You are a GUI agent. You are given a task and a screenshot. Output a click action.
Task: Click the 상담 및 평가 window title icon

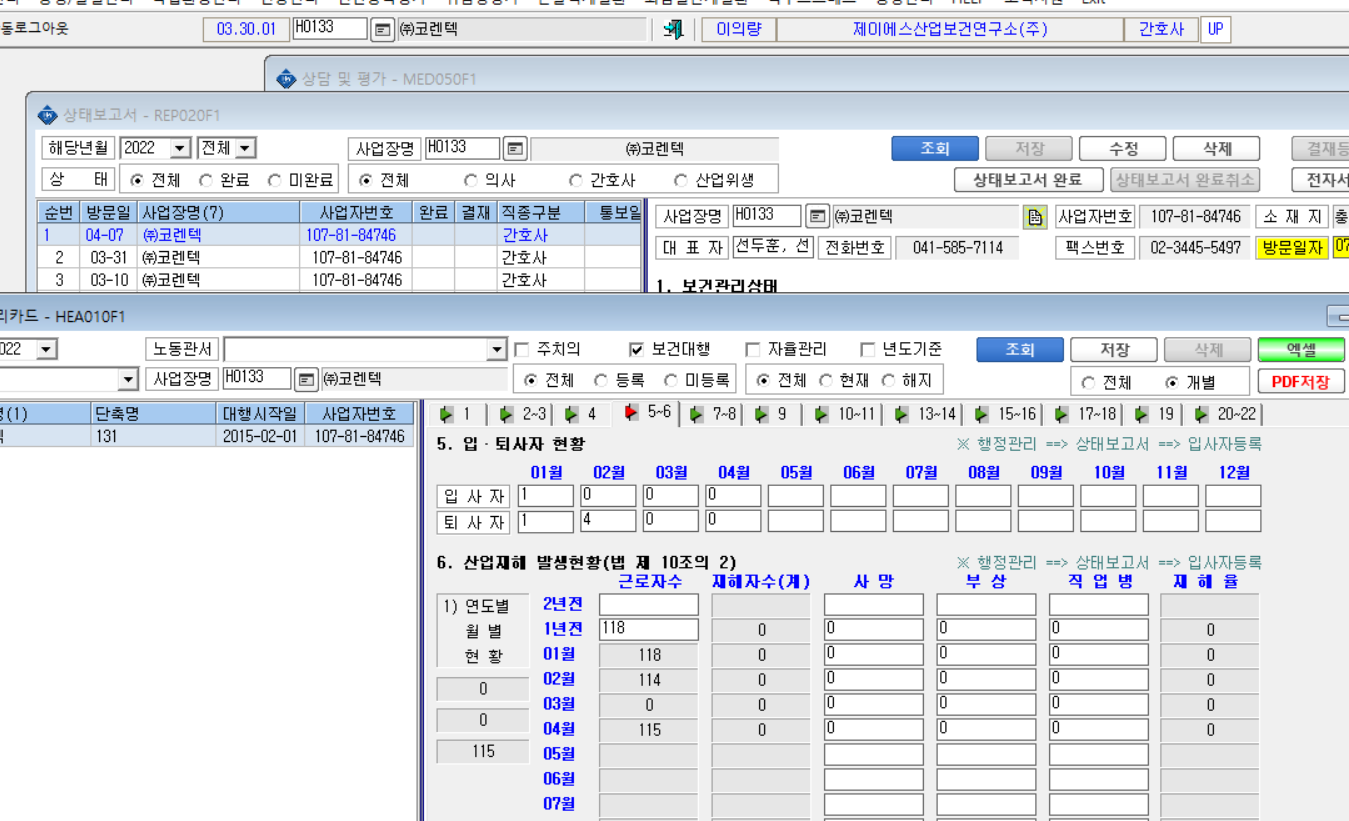point(287,78)
